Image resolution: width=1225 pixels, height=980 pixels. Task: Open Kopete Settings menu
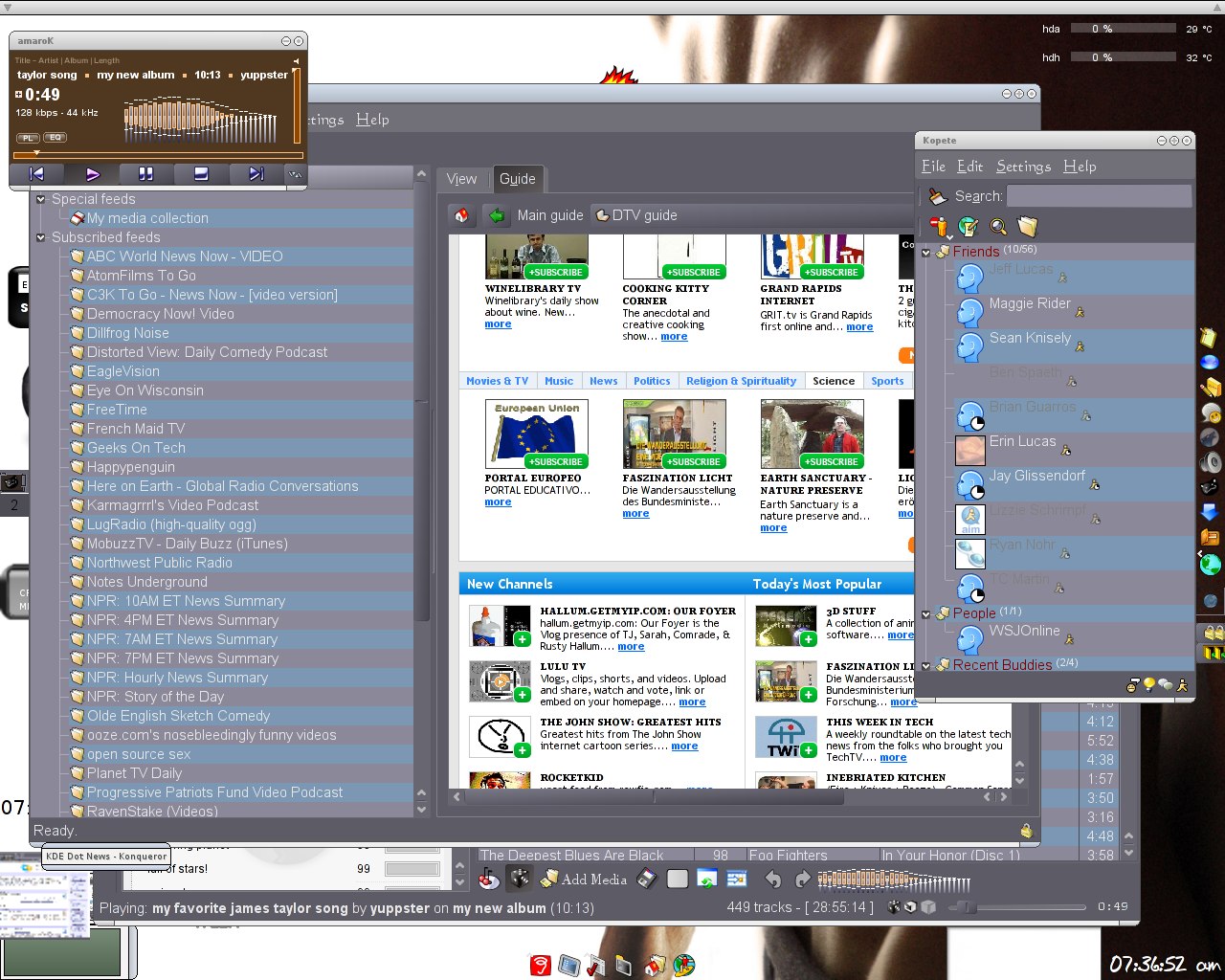(x=1023, y=167)
